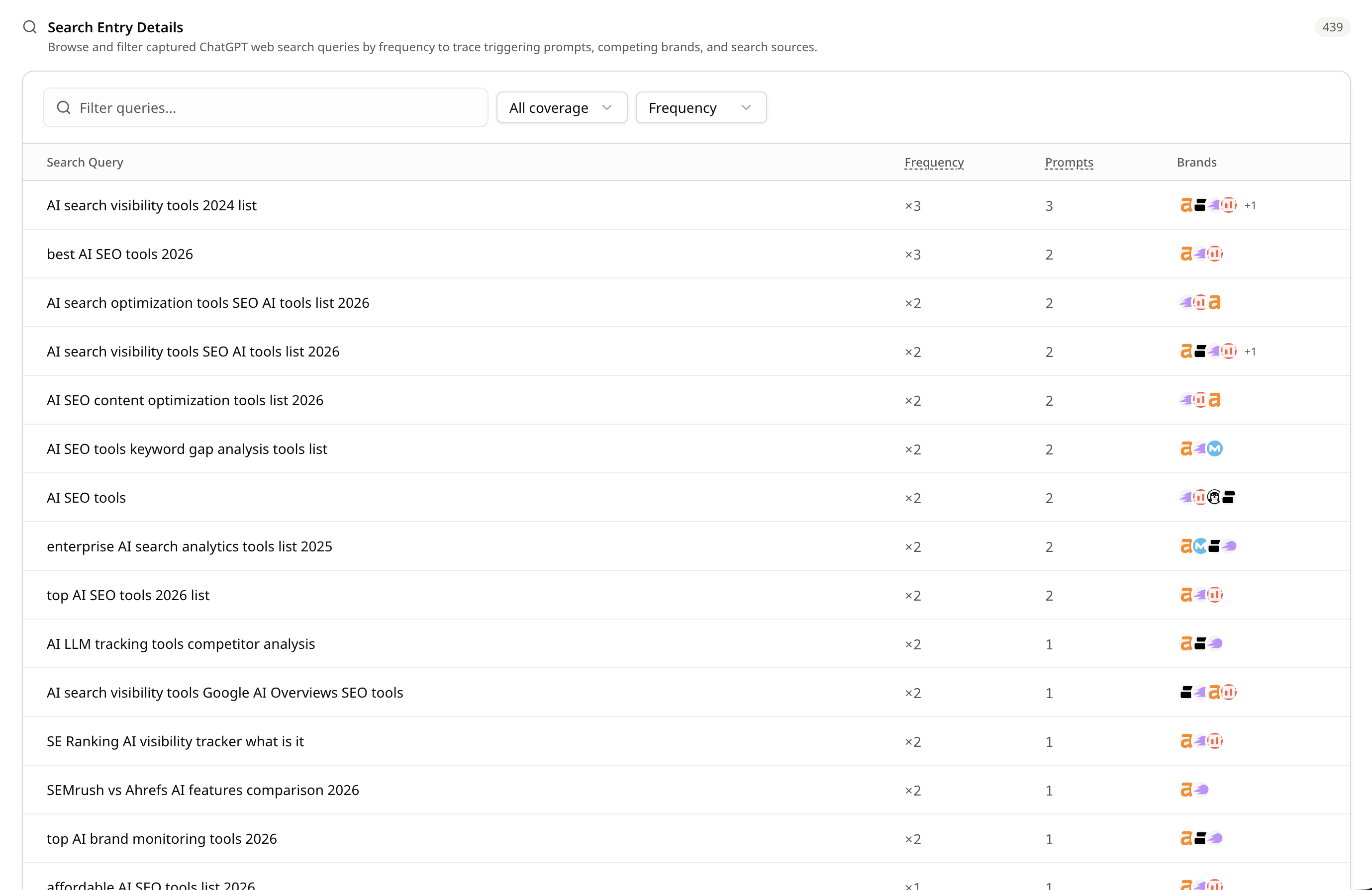Click orange 'a' icon in 'keyword gap analysis' row
Screen dimensions: 1372x890
(x=1186, y=449)
